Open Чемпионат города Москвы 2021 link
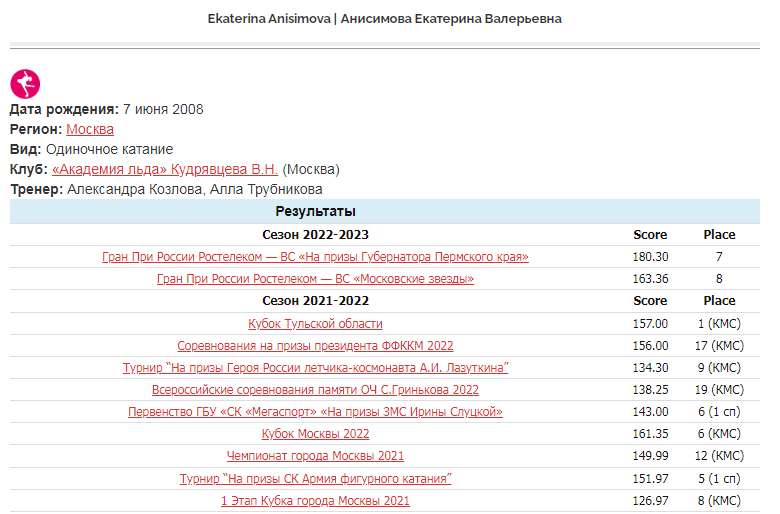This screenshot has width=780, height=514. tap(315, 455)
